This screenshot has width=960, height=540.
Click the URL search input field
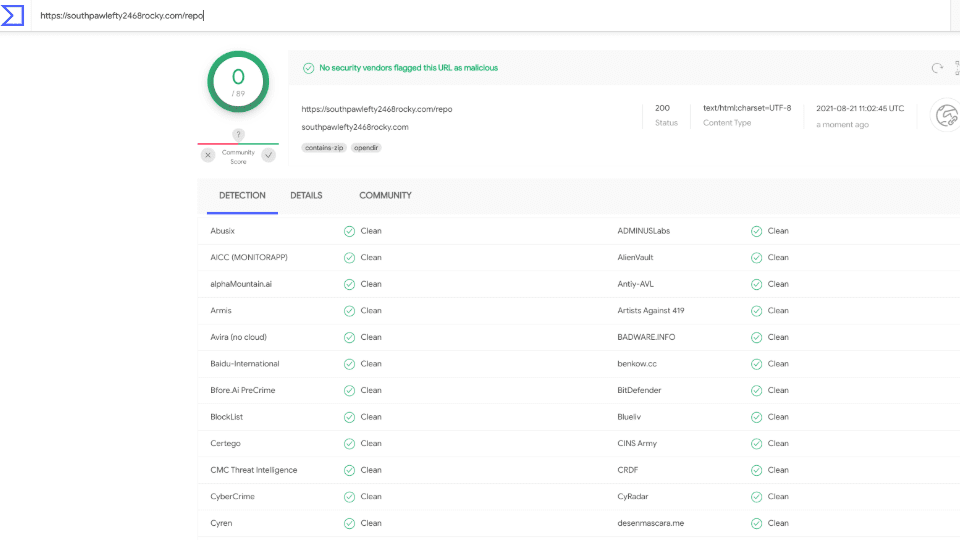coord(480,16)
